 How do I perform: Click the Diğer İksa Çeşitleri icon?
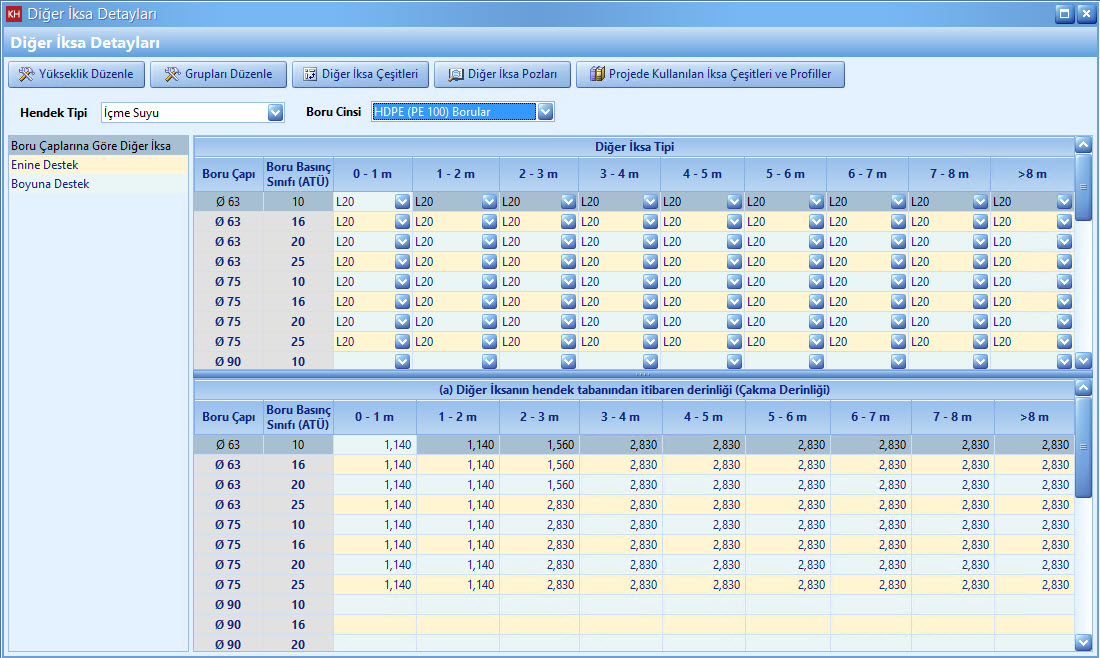pos(310,74)
